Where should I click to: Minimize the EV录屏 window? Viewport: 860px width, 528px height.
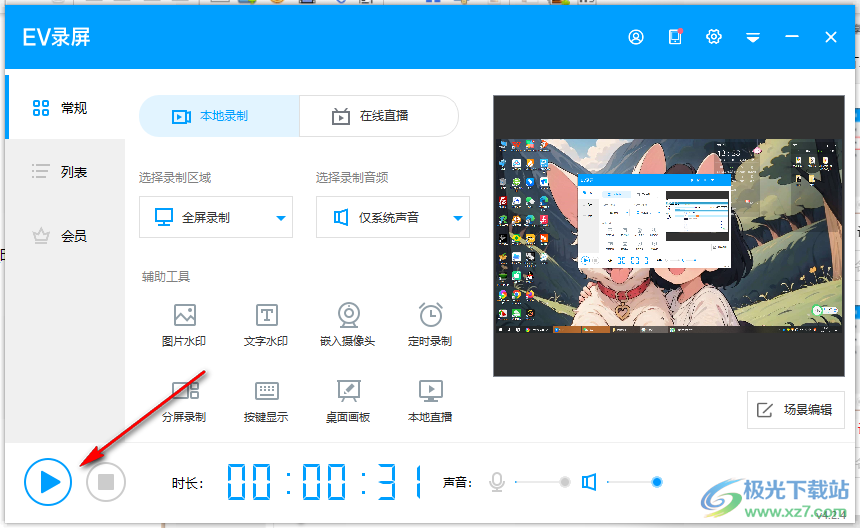pyautogui.click(x=792, y=37)
